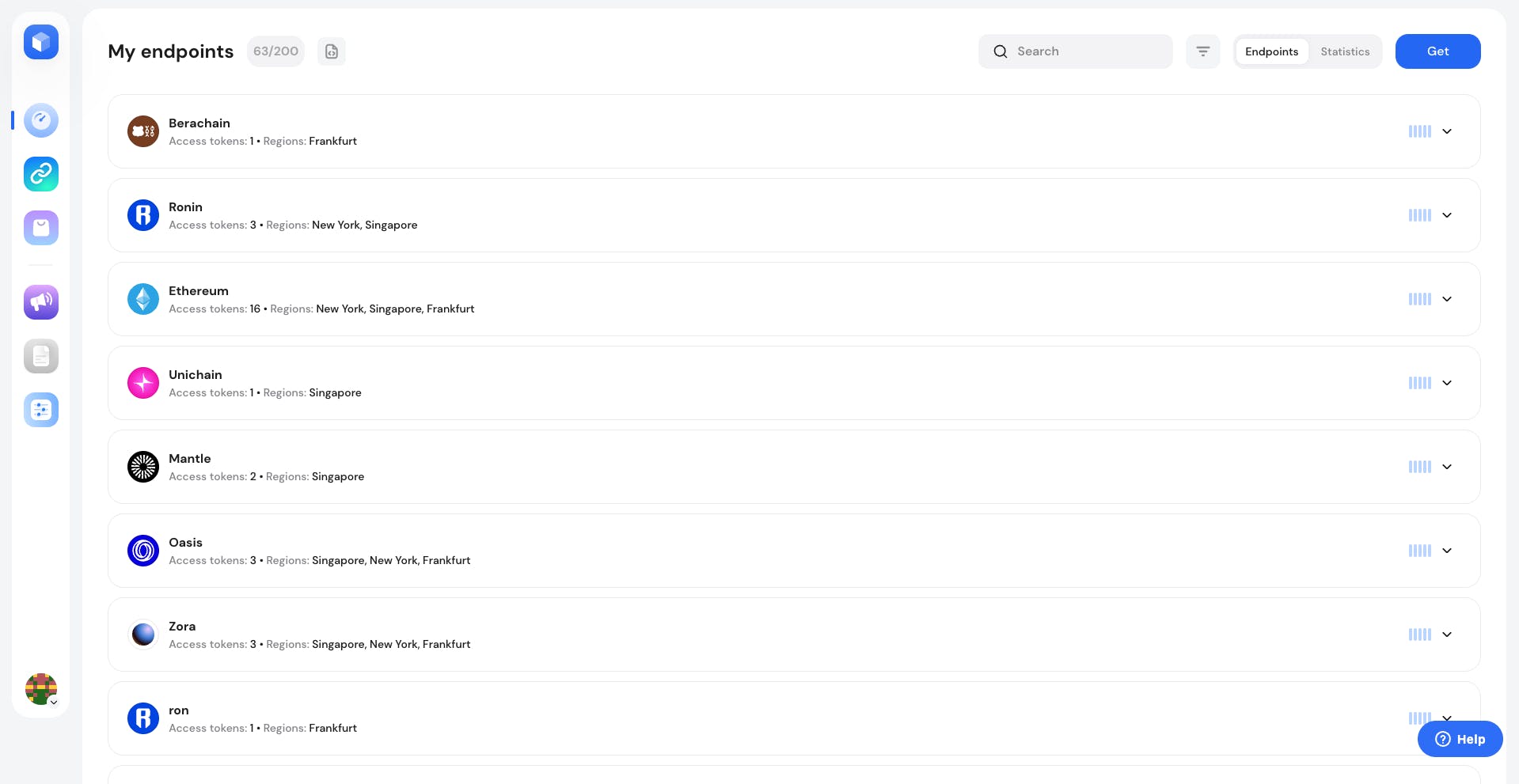The width and height of the screenshot is (1519, 784).
Task: Click the Mantle logo icon
Action: pos(143,467)
